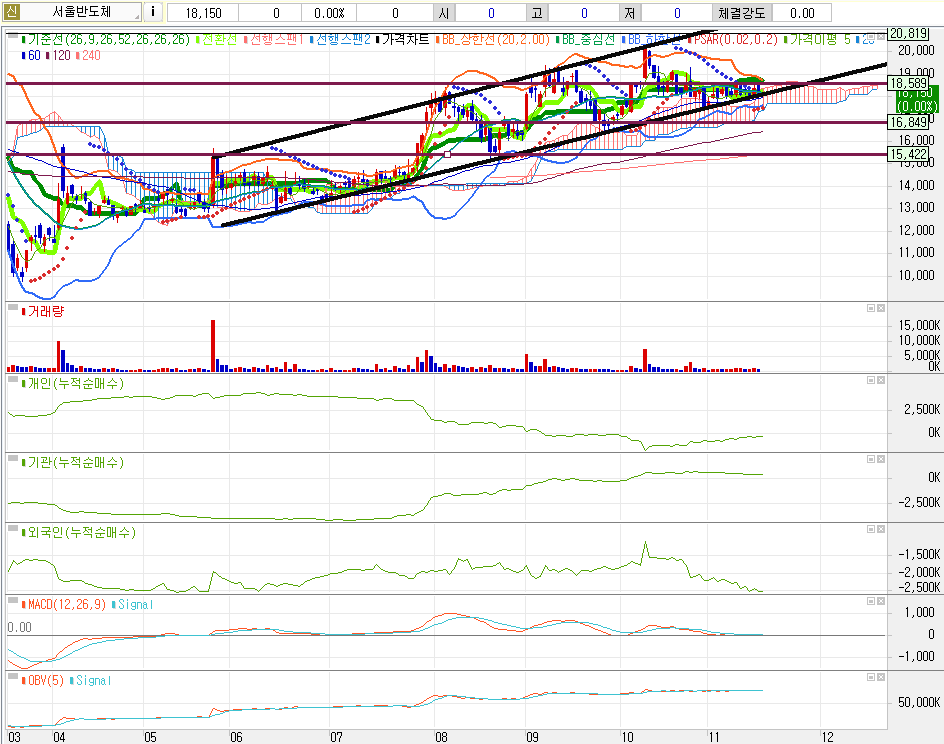Click the 08 month marker on time axis
This screenshot has width=944, height=744.
441,737
